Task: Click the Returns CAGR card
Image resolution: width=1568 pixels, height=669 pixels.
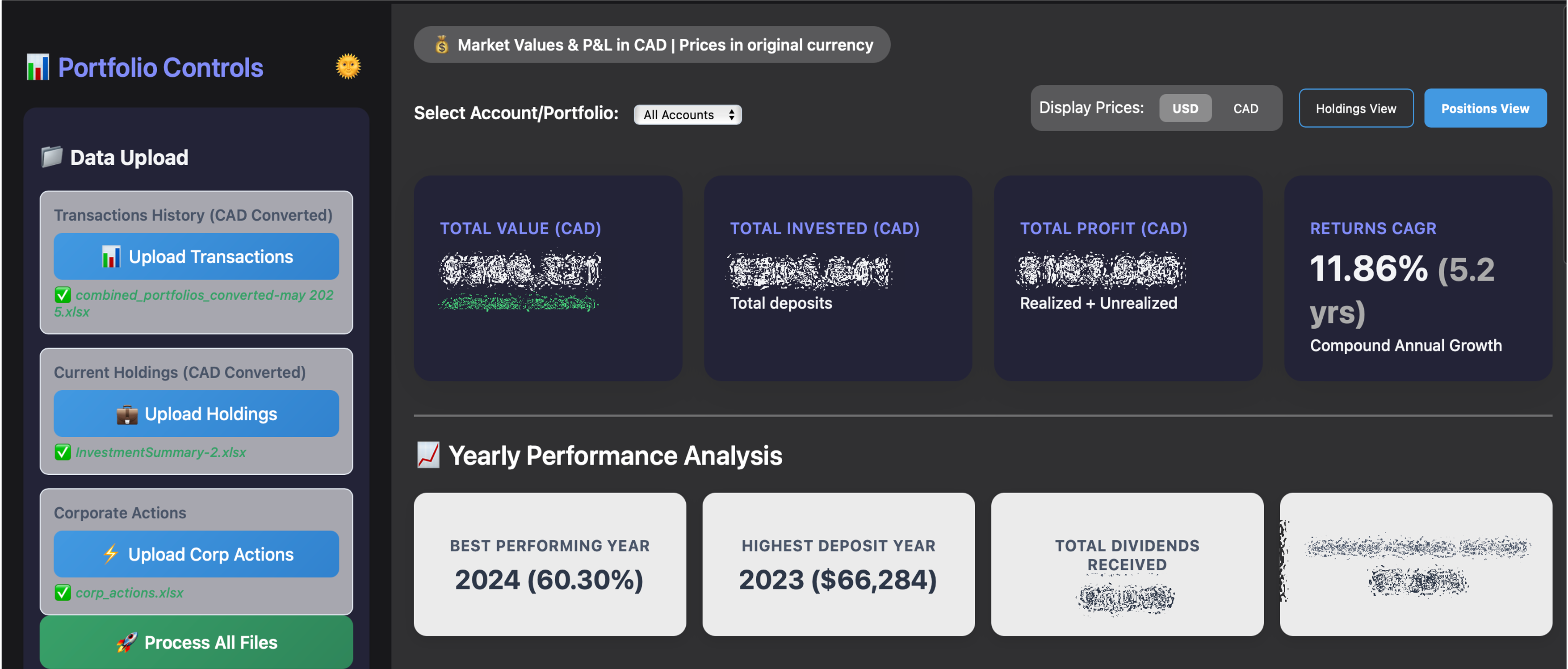Action: pos(1417,279)
